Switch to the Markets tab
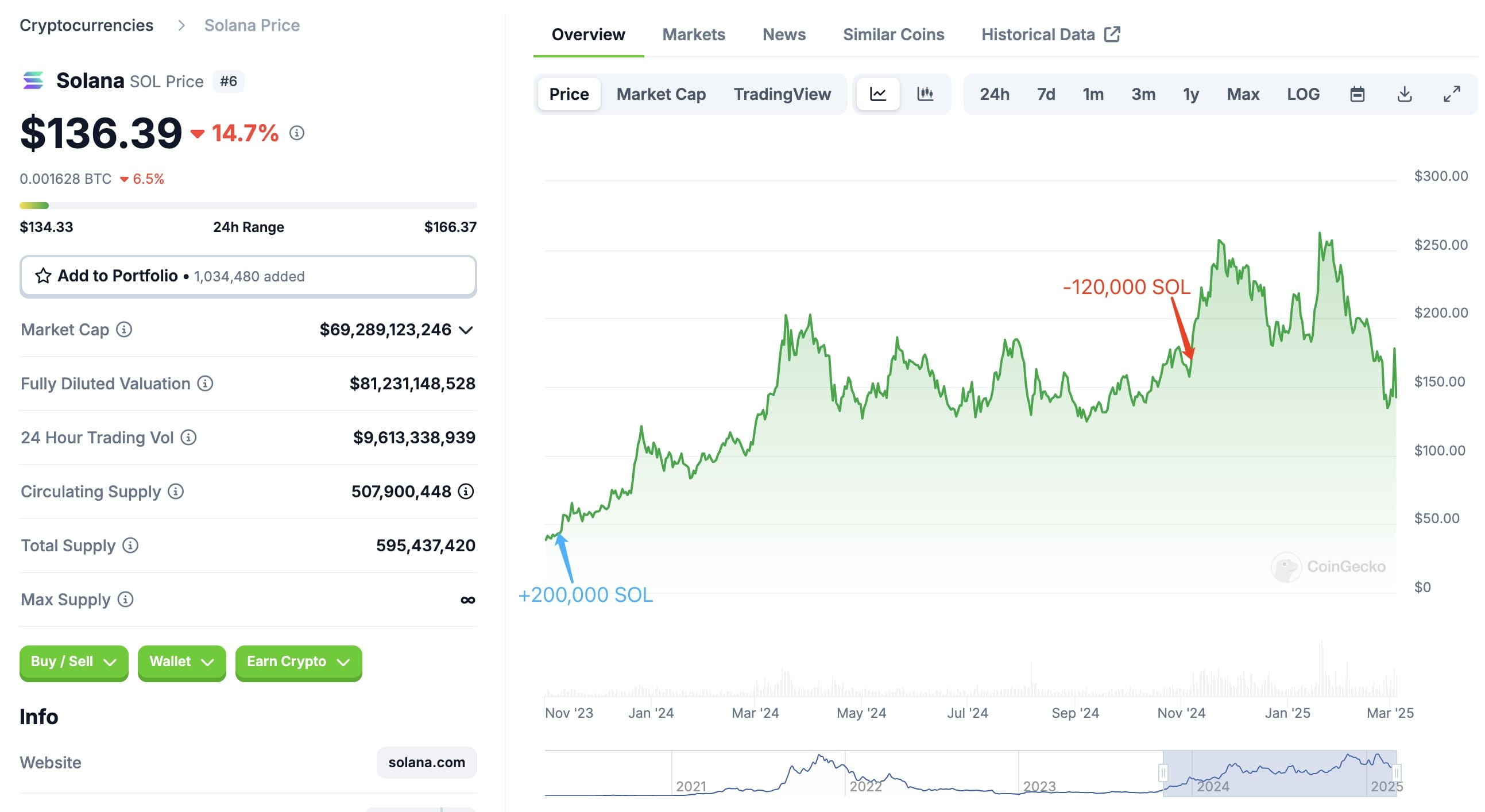This screenshot has width=1485, height=812. [x=694, y=34]
